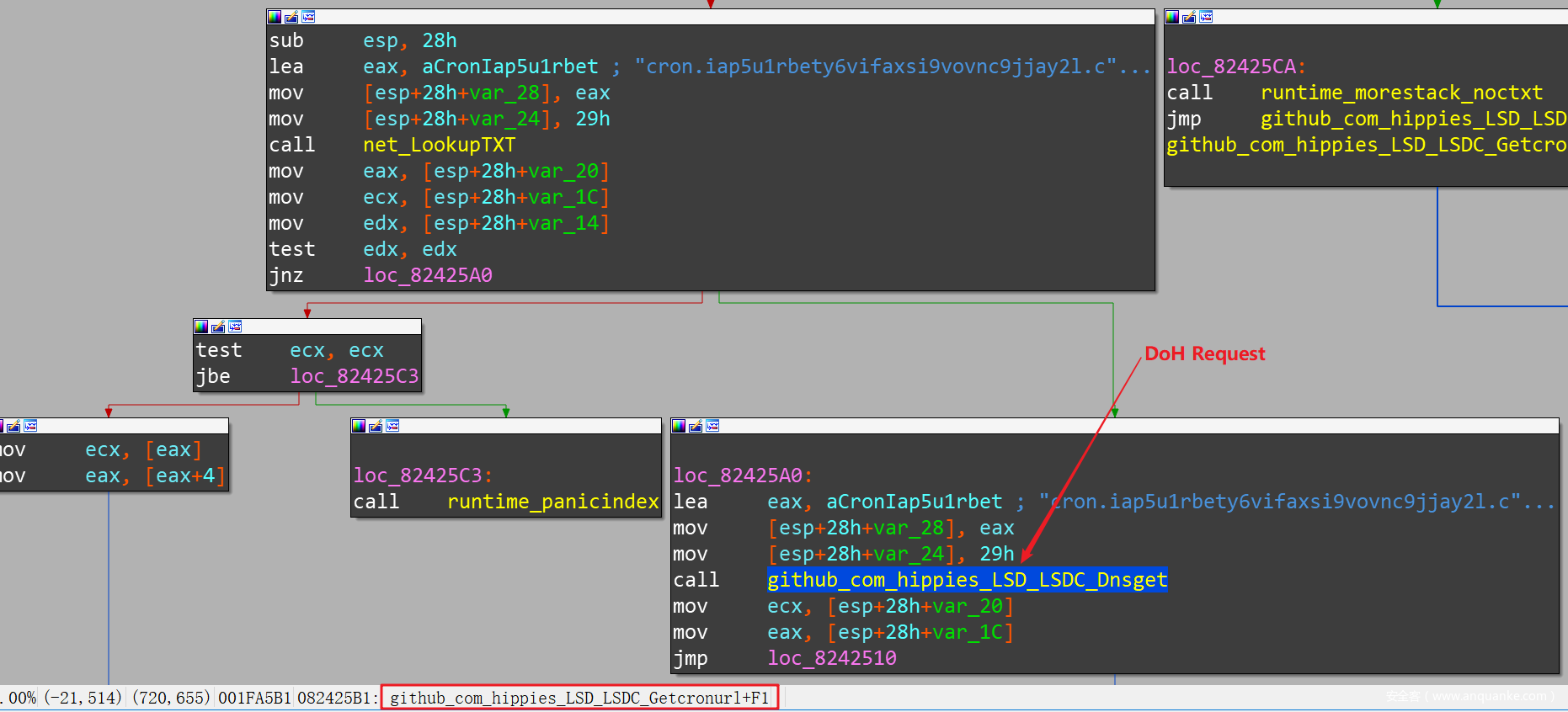
Task: Click the runtime_morestack_noctxt call target
Action: (1401, 93)
